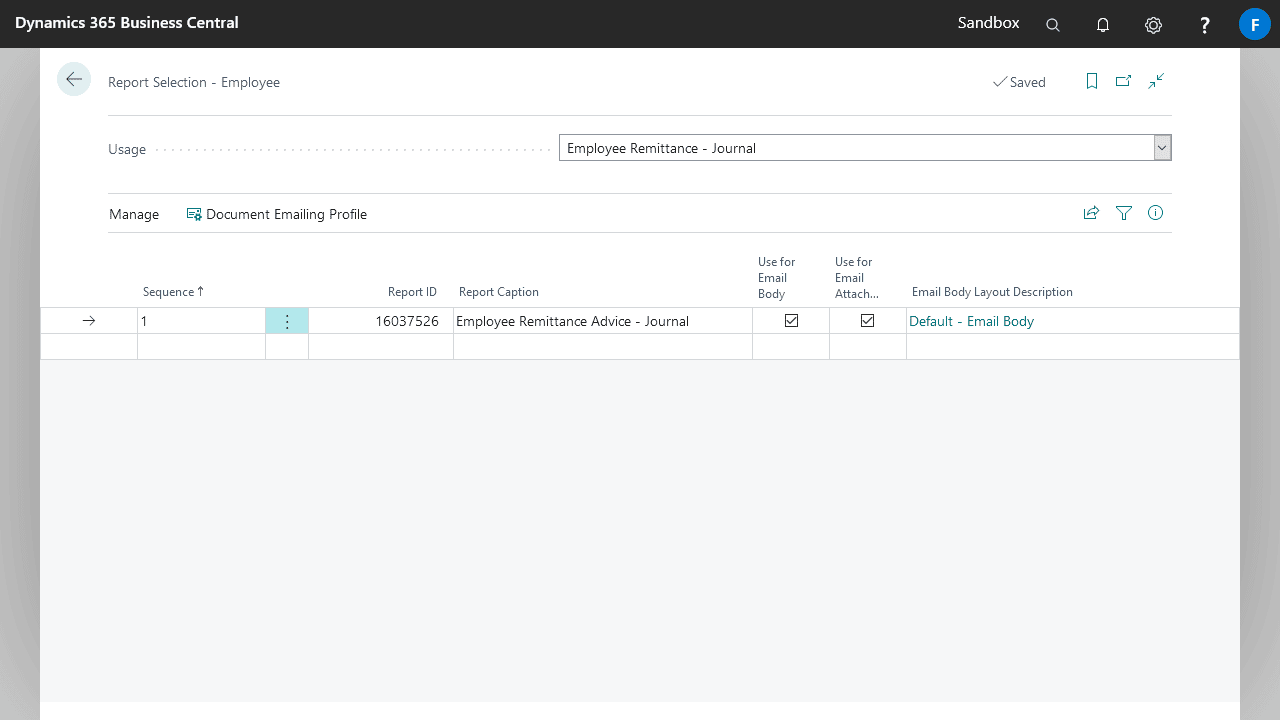Select Employee Remittance Advice - Journal cell
The image size is (1280, 720).
603,321
